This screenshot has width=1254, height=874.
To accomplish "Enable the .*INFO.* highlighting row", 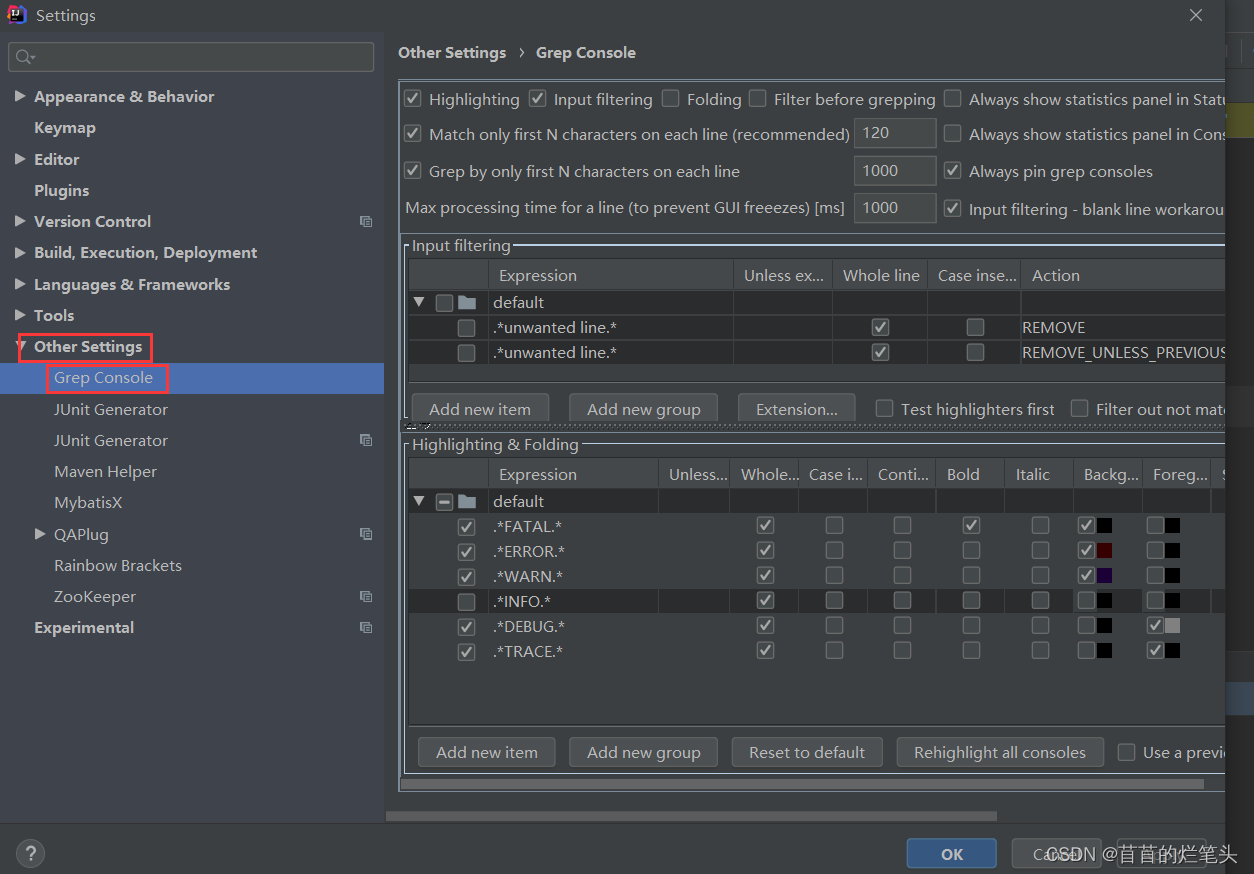I will 466,602.
